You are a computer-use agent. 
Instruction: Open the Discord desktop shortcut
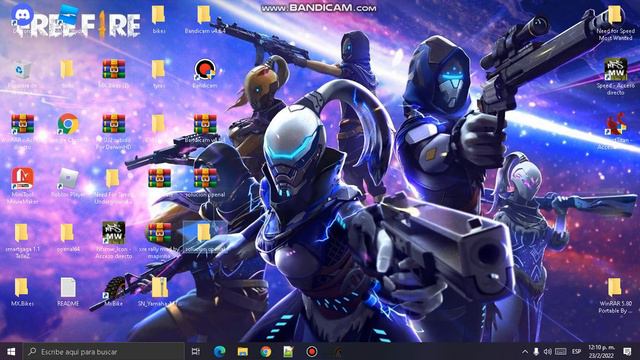22,15
